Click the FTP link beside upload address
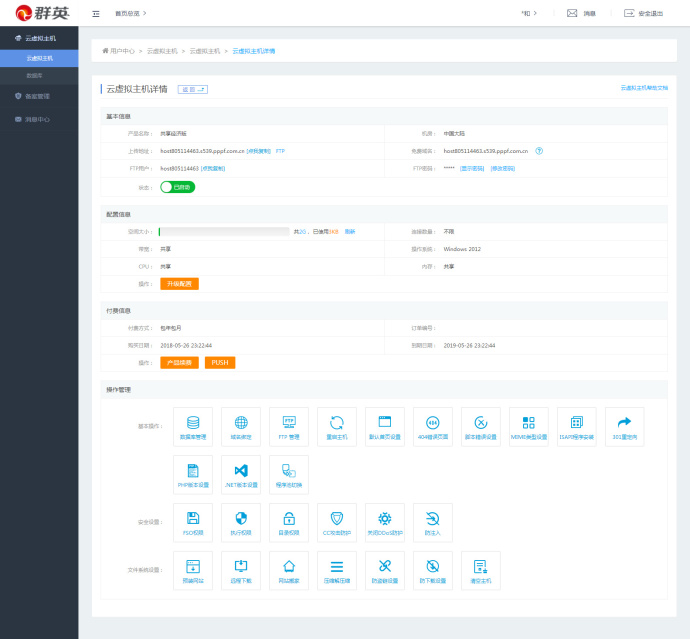Image resolution: width=690 pixels, height=639 pixels. [x=280, y=151]
